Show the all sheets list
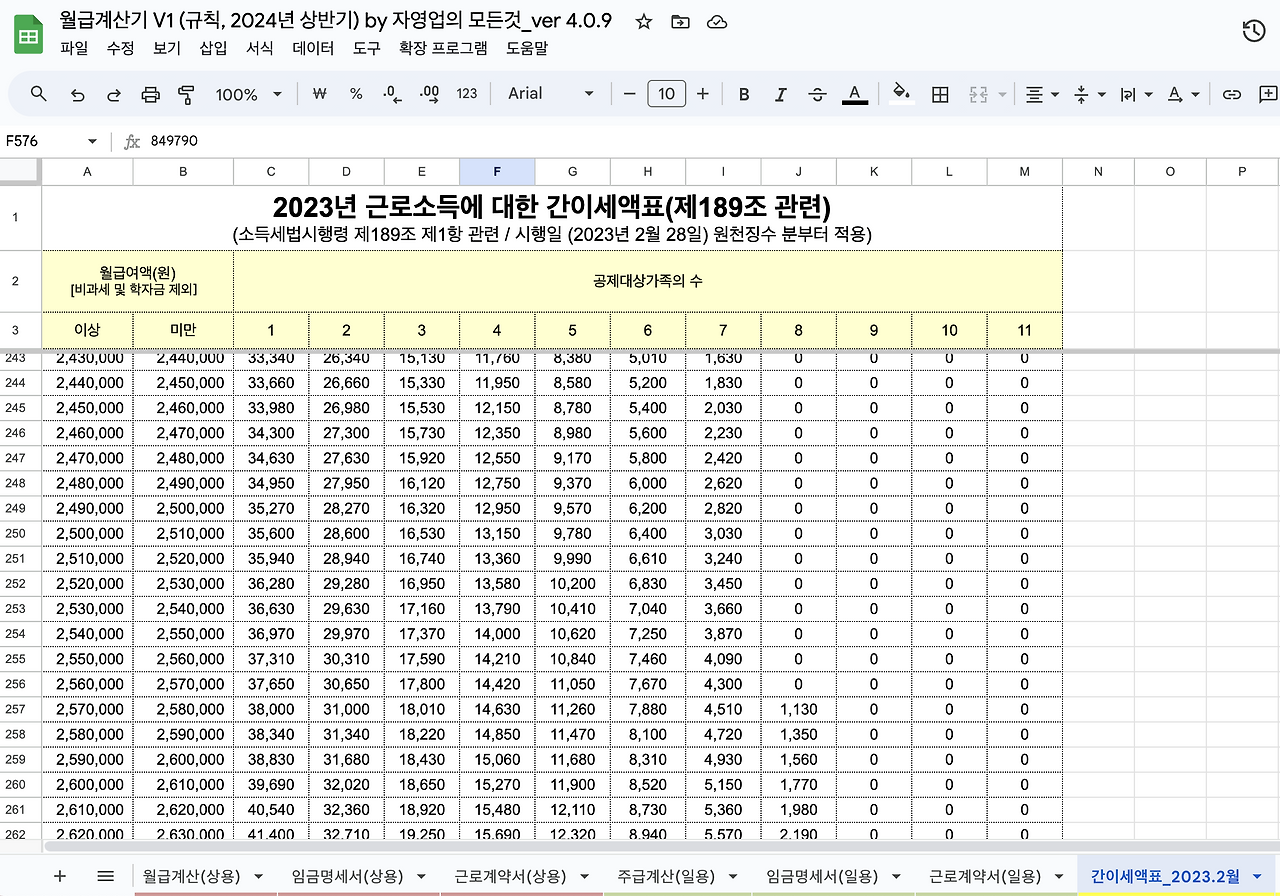This screenshot has width=1280, height=896. tap(105, 876)
